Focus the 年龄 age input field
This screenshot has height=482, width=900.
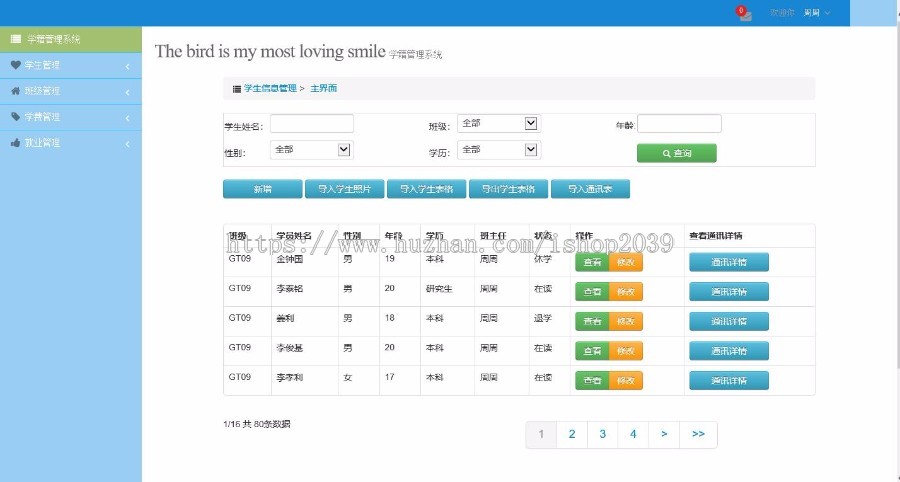(x=679, y=123)
